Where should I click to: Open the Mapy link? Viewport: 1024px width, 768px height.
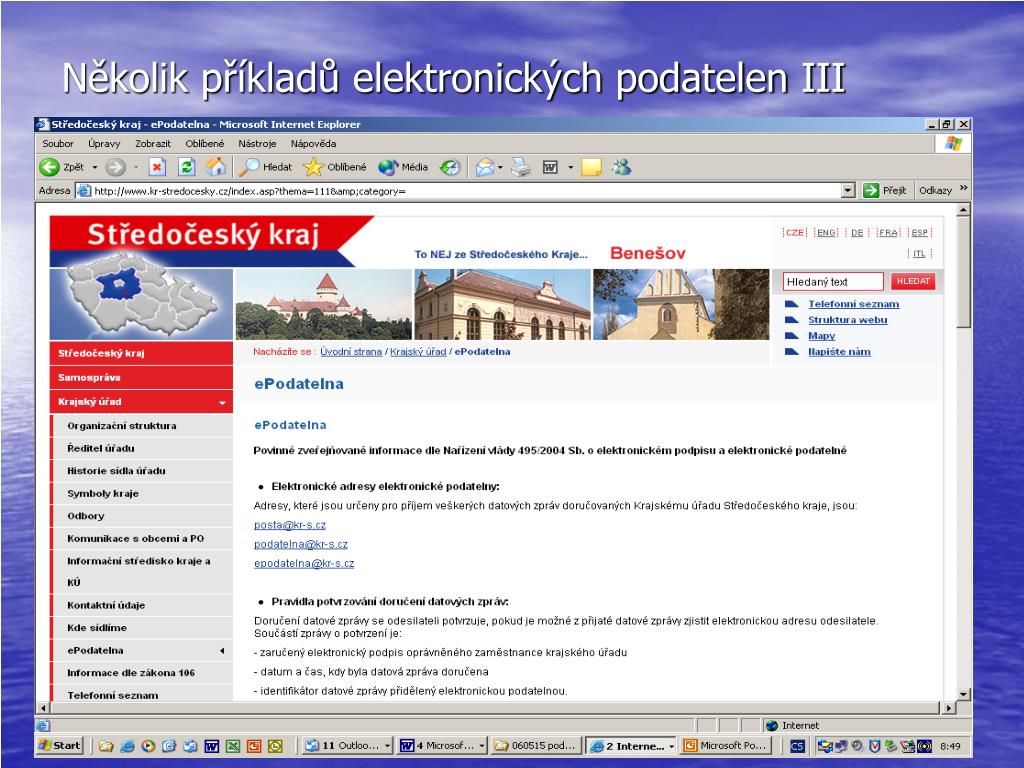pos(822,336)
